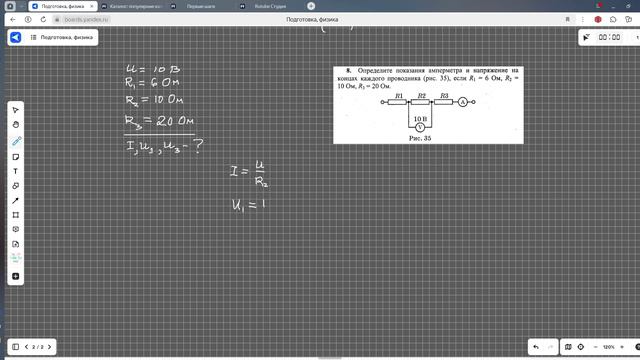Bookmark this page in the browser
Image resolution: width=640 pixels, height=360 pixels.
click(567, 19)
